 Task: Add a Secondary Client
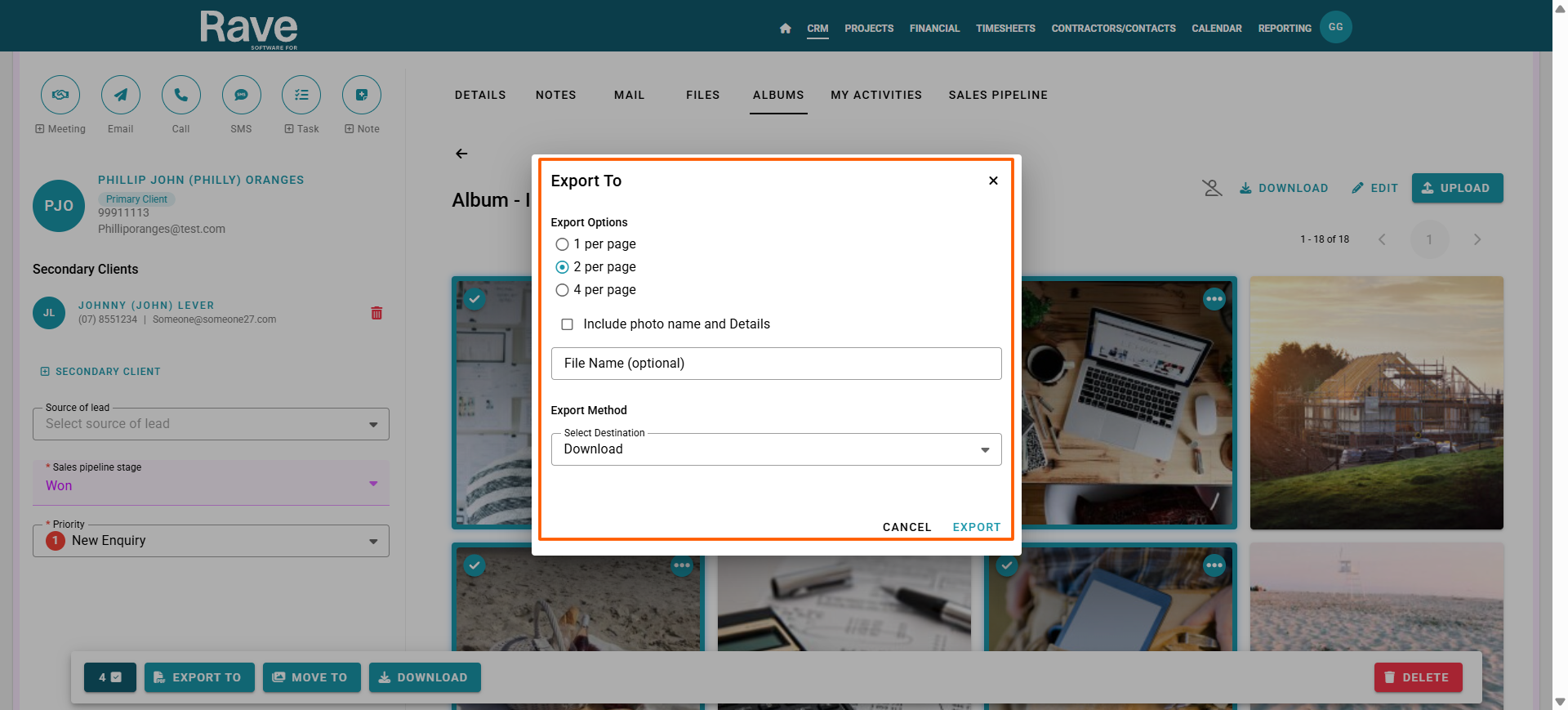point(100,372)
